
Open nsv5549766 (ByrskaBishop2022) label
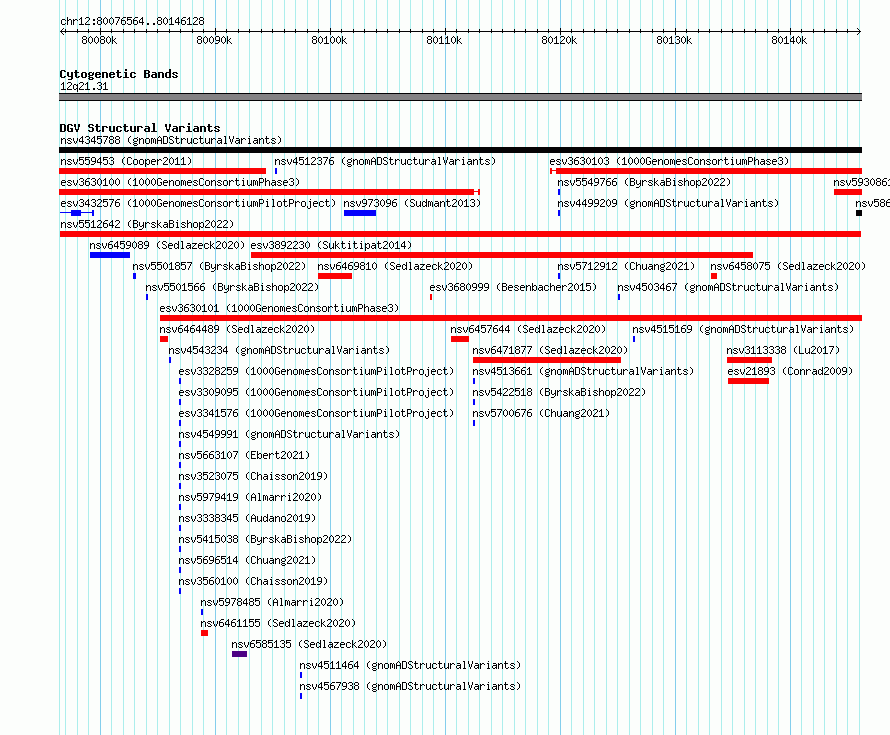point(644,182)
